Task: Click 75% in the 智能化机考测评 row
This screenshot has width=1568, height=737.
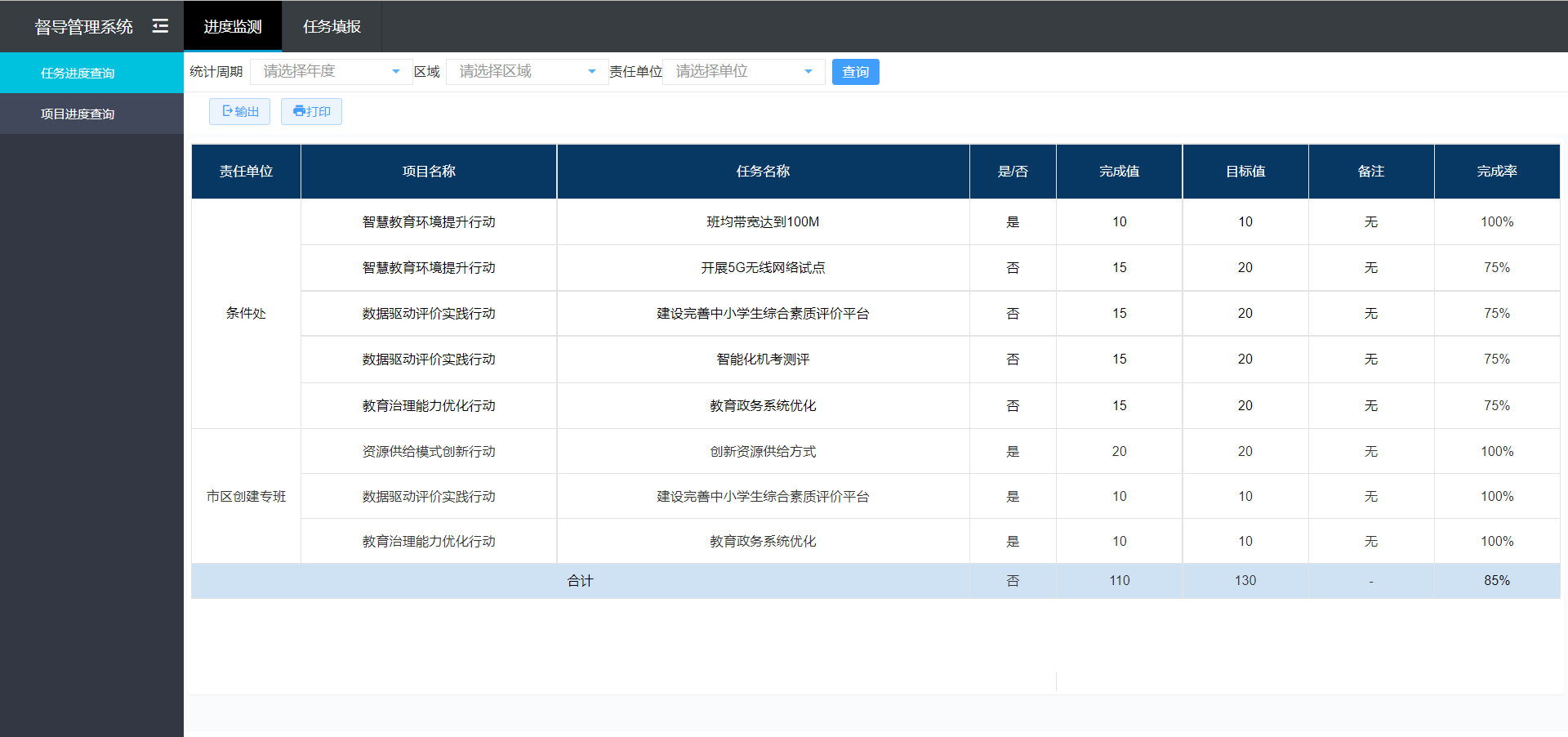Action: tap(1497, 360)
